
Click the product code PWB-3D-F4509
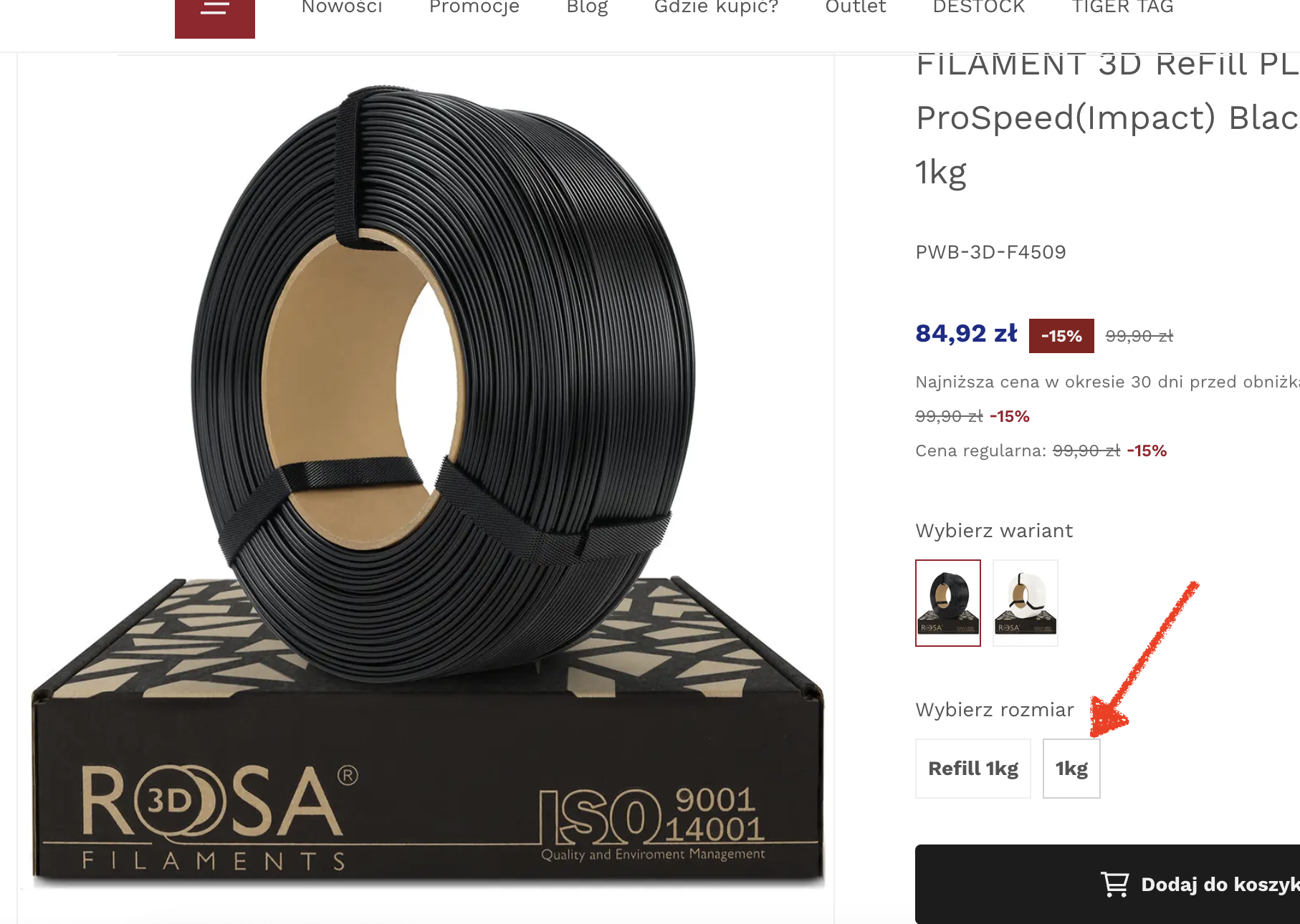pyautogui.click(x=991, y=252)
